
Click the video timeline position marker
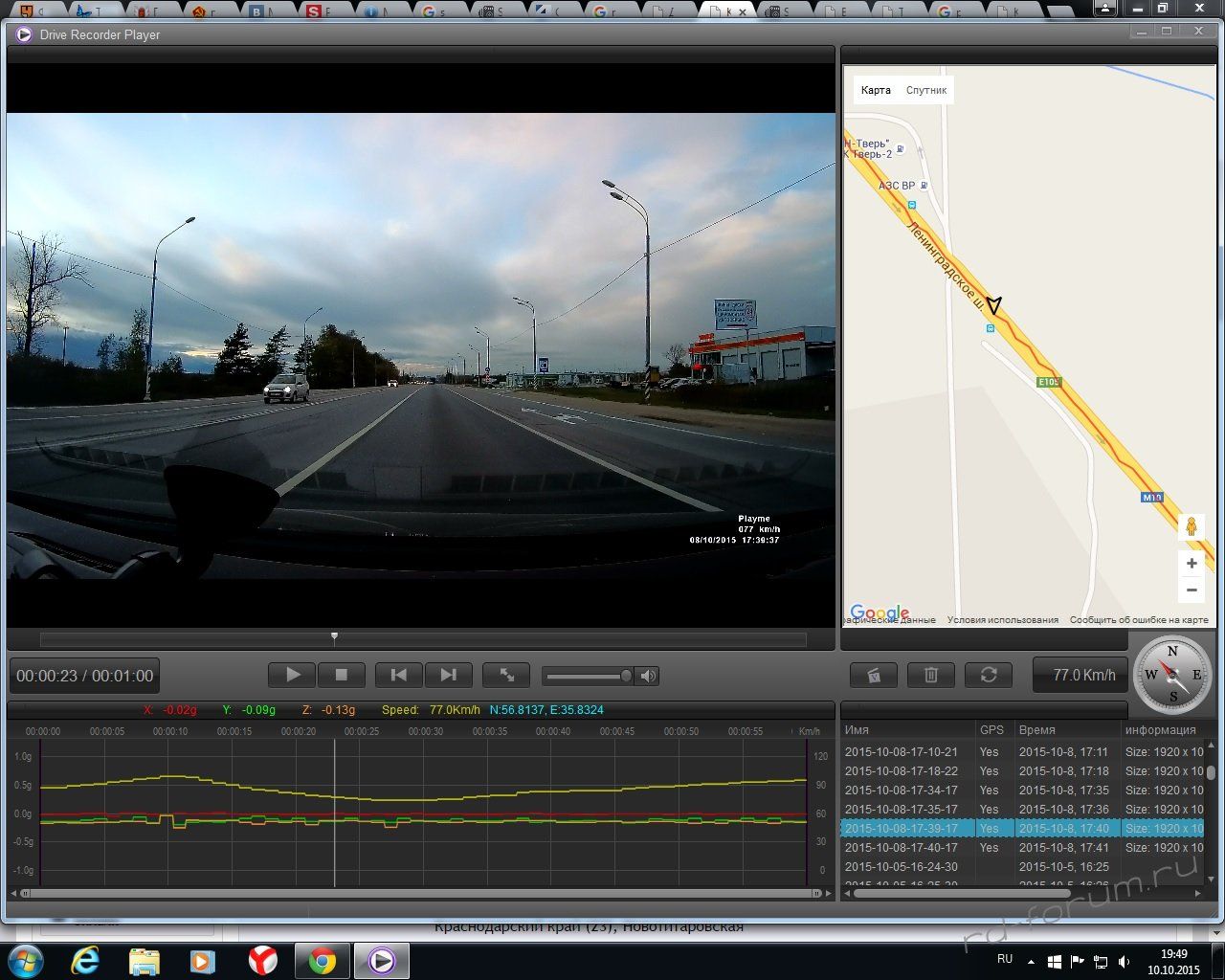[x=334, y=636]
